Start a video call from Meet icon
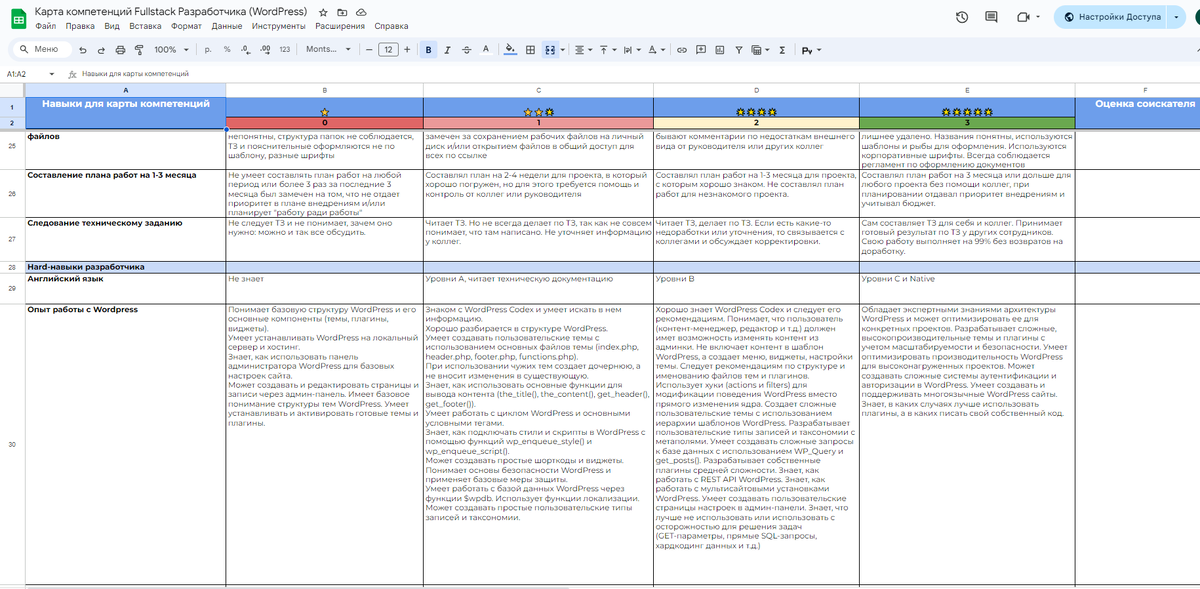 [1022, 17]
